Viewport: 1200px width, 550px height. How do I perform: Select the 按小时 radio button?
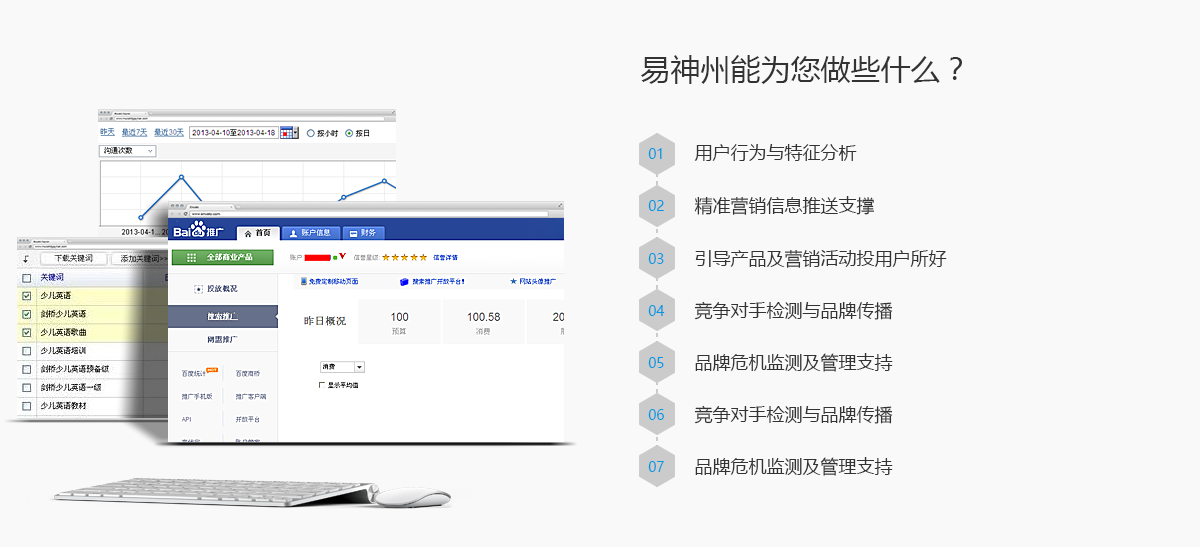click(x=310, y=132)
